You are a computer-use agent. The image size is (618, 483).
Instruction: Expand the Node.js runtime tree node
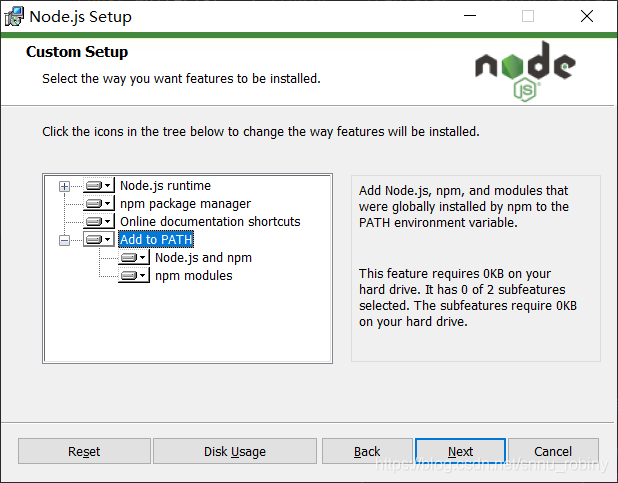tap(64, 186)
